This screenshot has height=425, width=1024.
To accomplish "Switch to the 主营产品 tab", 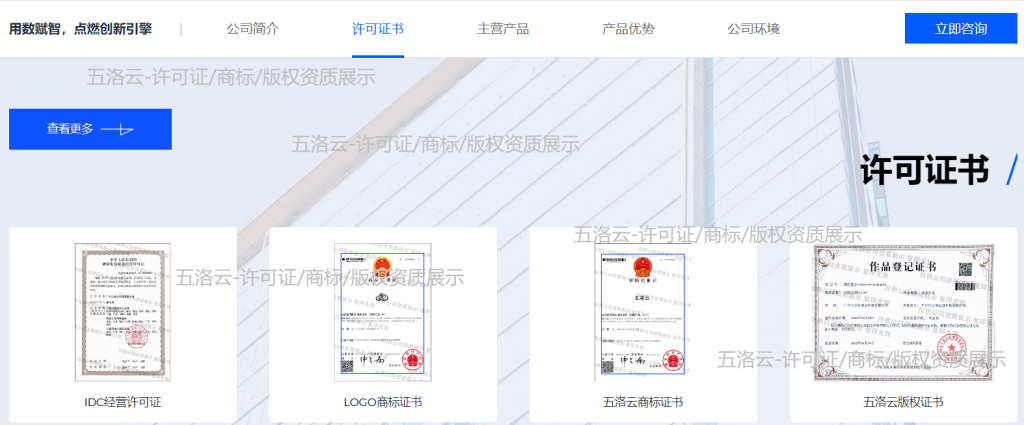I will coord(503,29).
